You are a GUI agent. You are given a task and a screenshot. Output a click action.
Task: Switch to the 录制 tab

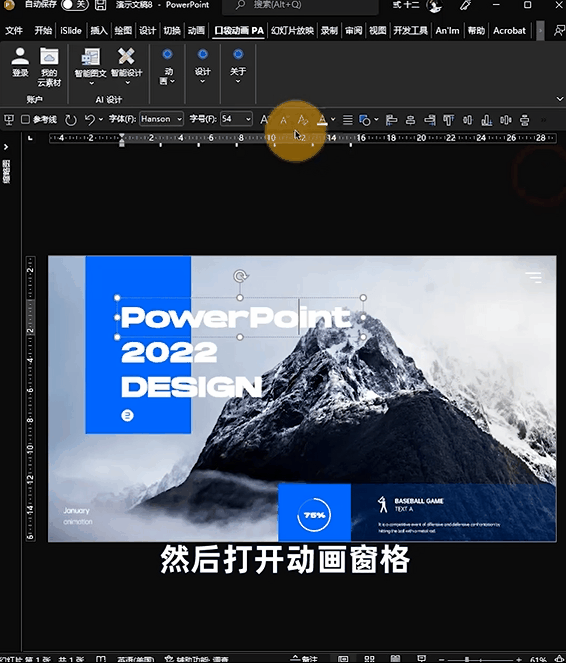click(329, 30)
